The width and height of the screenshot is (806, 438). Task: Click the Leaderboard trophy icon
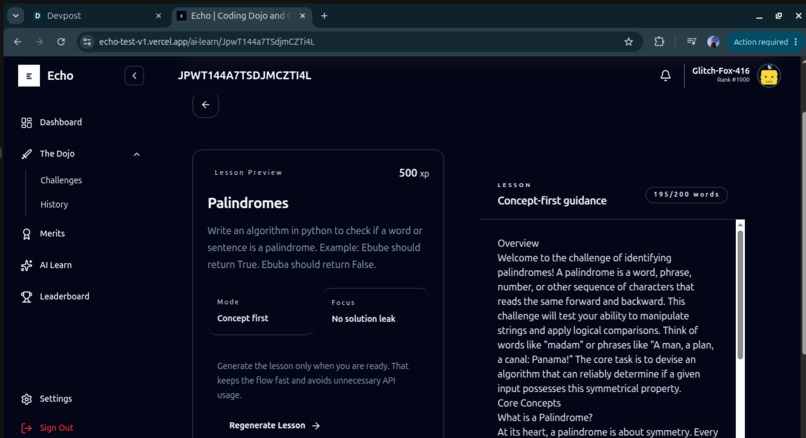pos(26,297)
